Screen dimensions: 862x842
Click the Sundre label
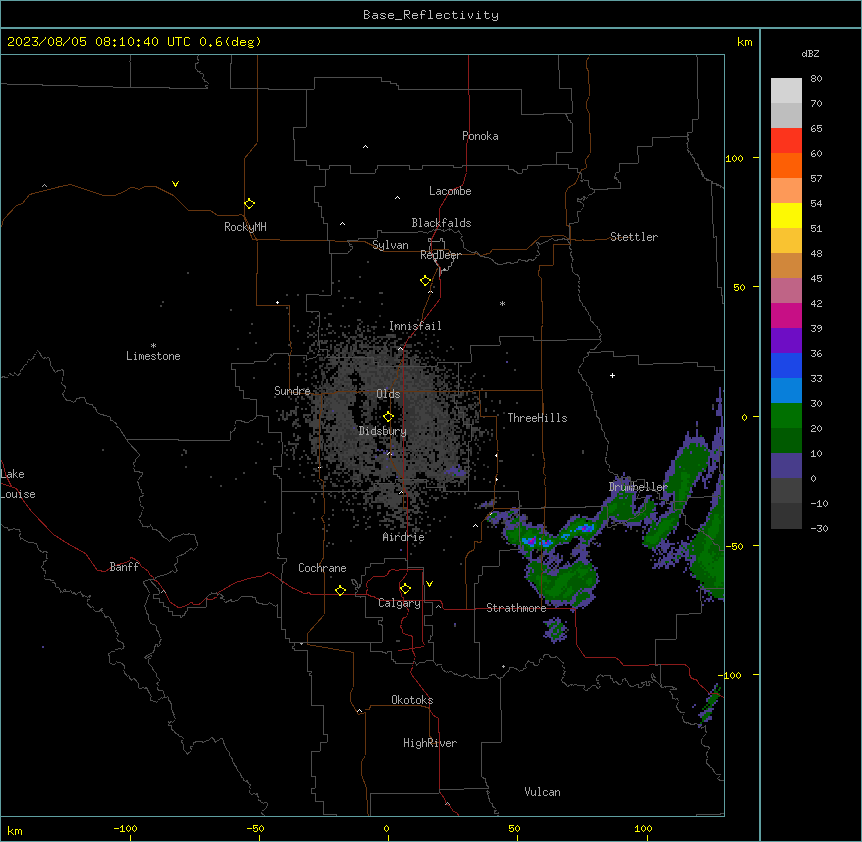point(292,391)
